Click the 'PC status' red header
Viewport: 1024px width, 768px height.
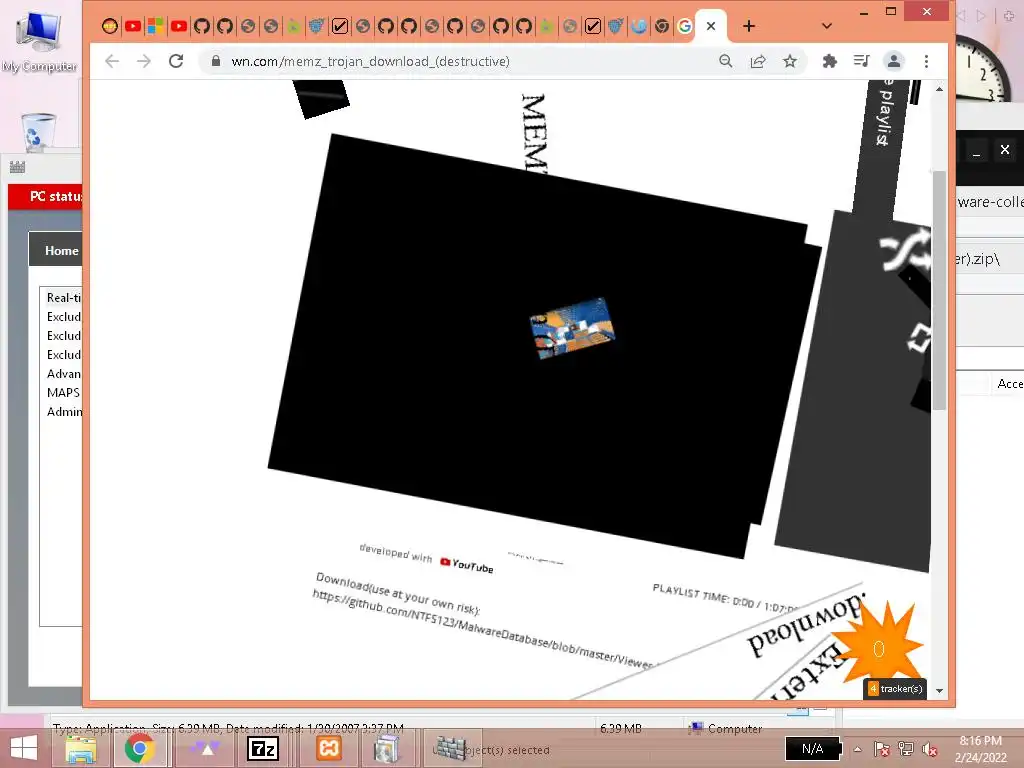coord(46,197)
